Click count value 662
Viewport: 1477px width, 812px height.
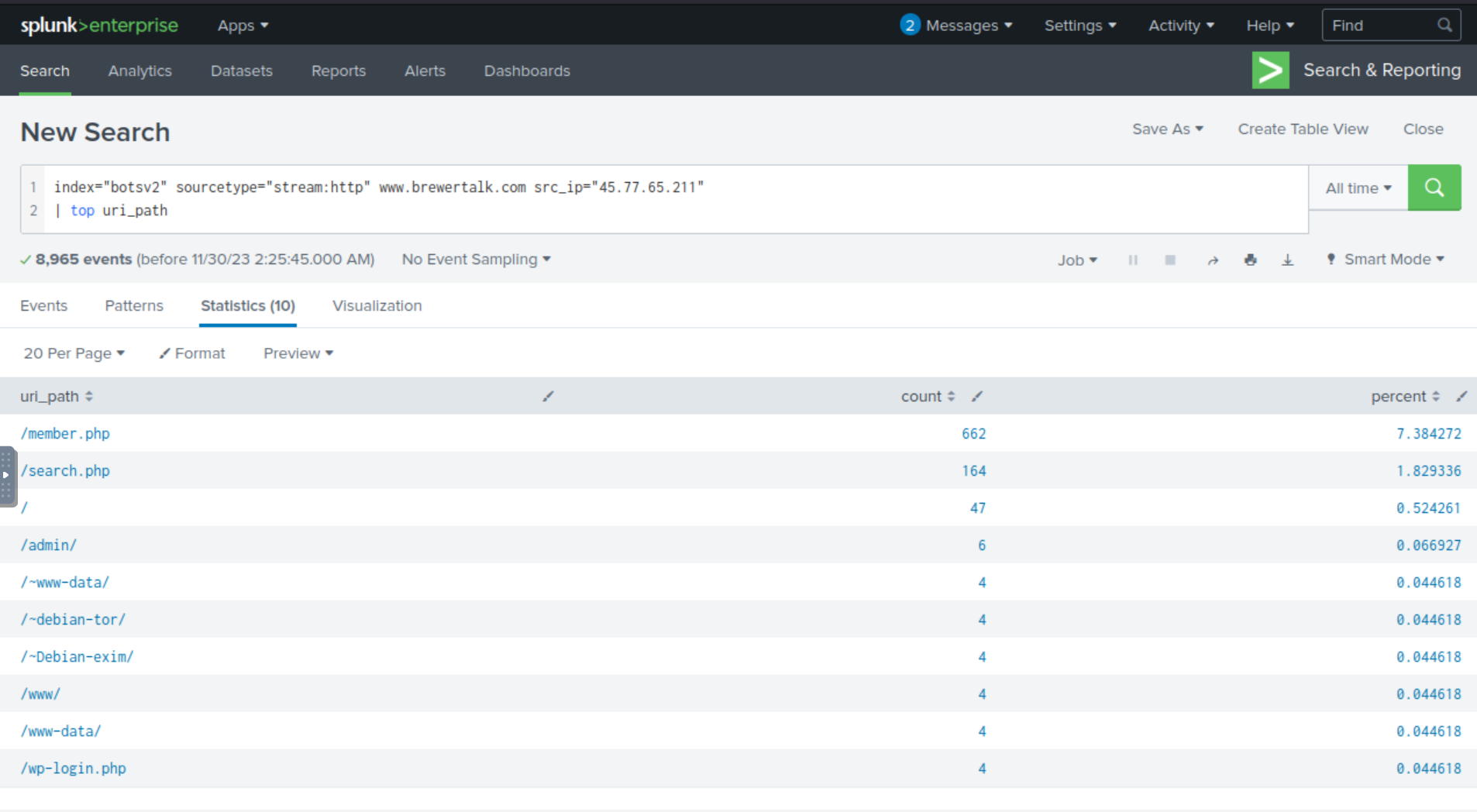(x=974, y=434)
